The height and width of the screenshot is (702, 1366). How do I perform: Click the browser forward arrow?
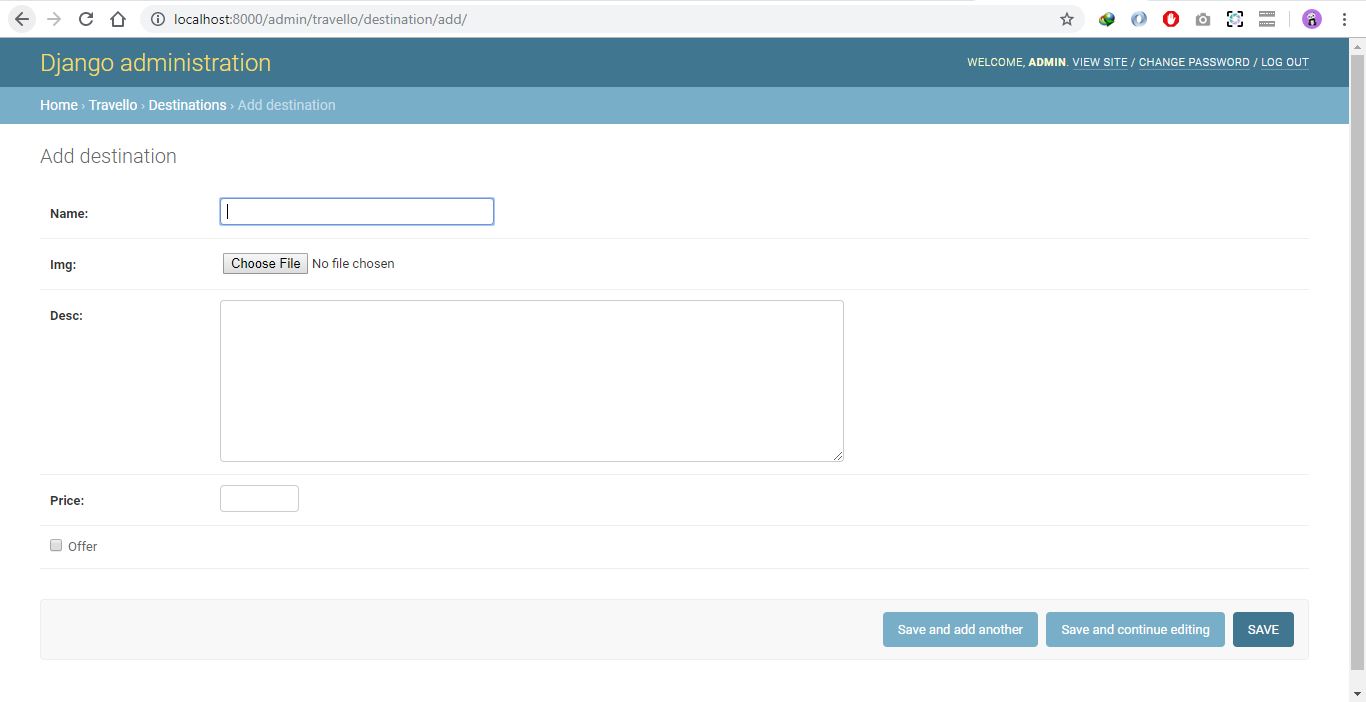pyautogui.click(x=54, y=19)
